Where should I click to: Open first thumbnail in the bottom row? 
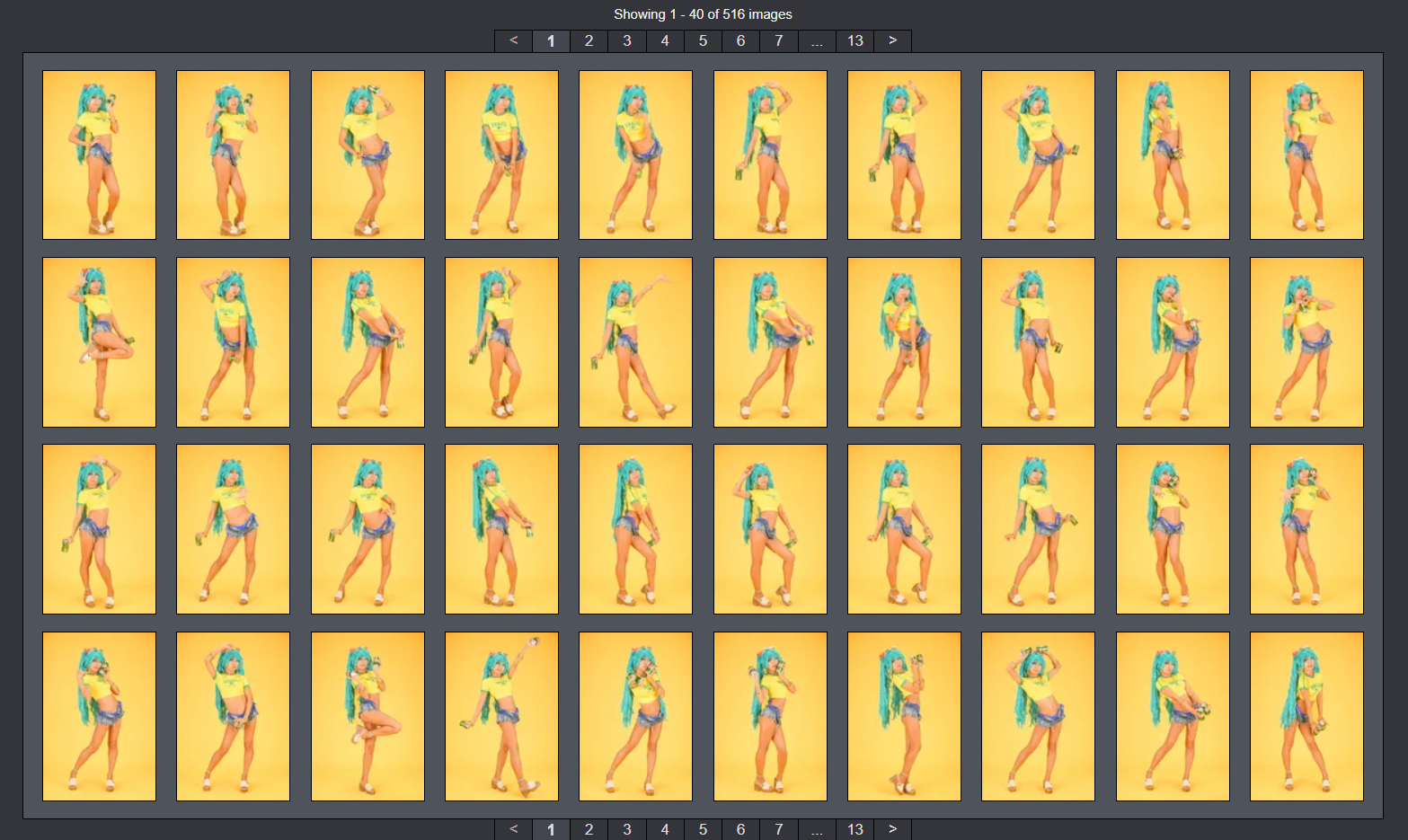pyautogui.click(x=99, y=716)
